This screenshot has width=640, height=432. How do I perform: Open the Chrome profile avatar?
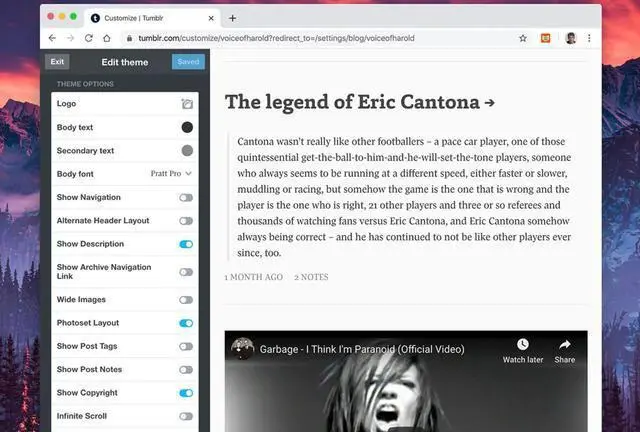(x=571, y=38)
